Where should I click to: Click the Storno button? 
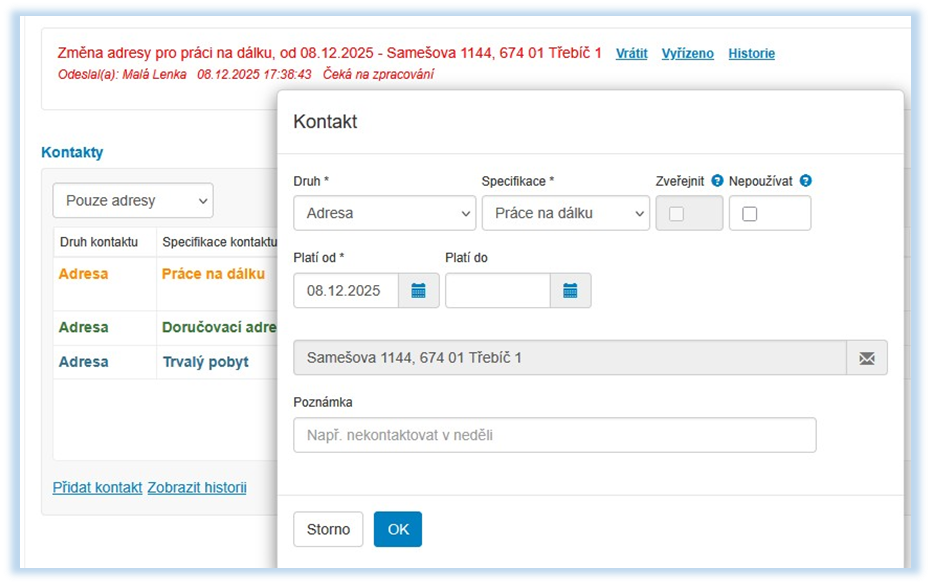pyautogui.click(x=328, y=530)
